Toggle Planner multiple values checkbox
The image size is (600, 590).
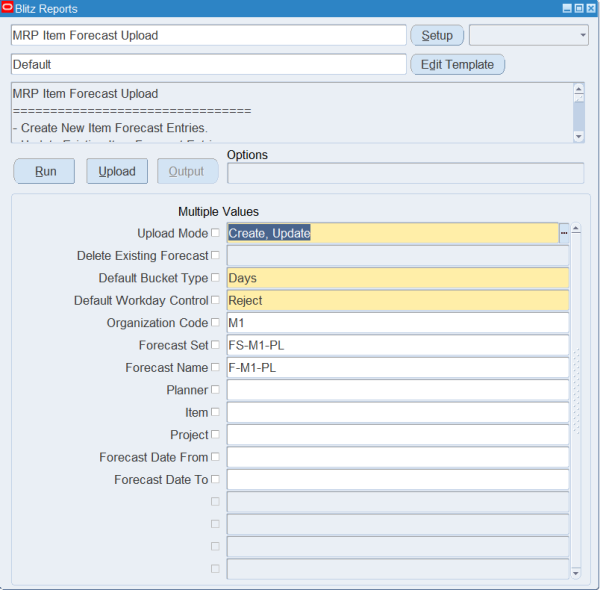215,390
